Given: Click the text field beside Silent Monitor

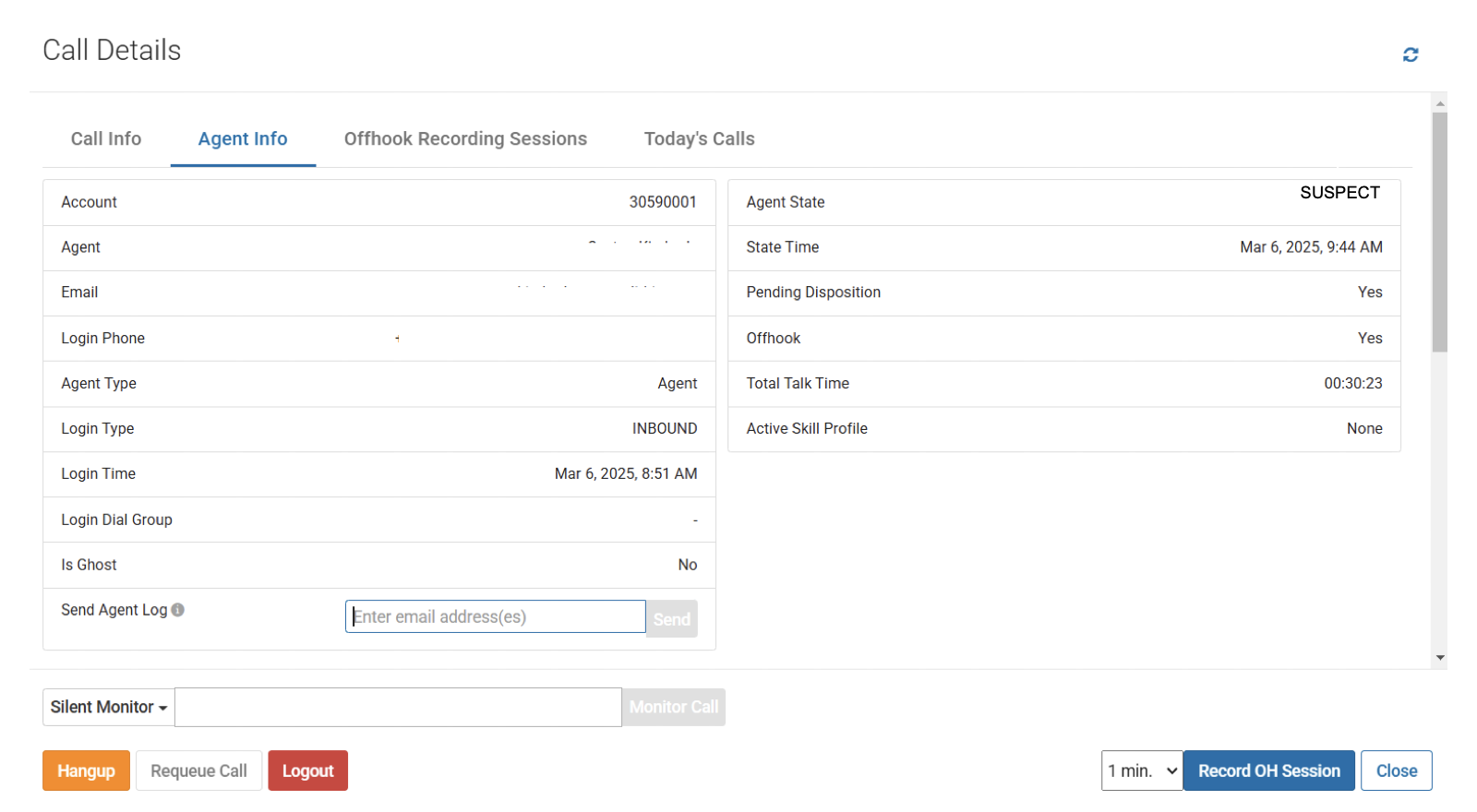Looking at the screenshot, I should 398,708.
